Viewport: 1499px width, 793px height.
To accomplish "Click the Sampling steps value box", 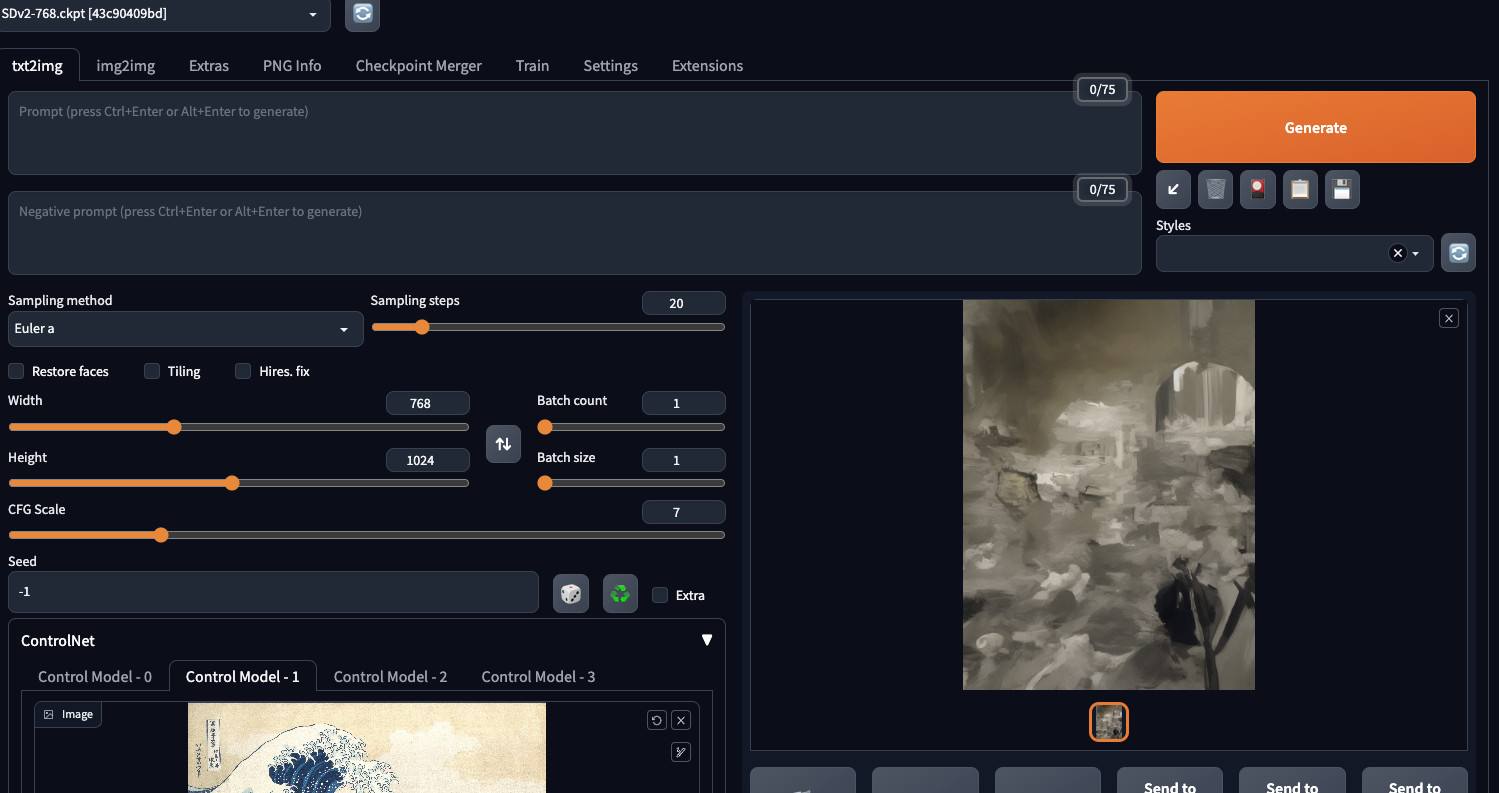I will [684, 303].
